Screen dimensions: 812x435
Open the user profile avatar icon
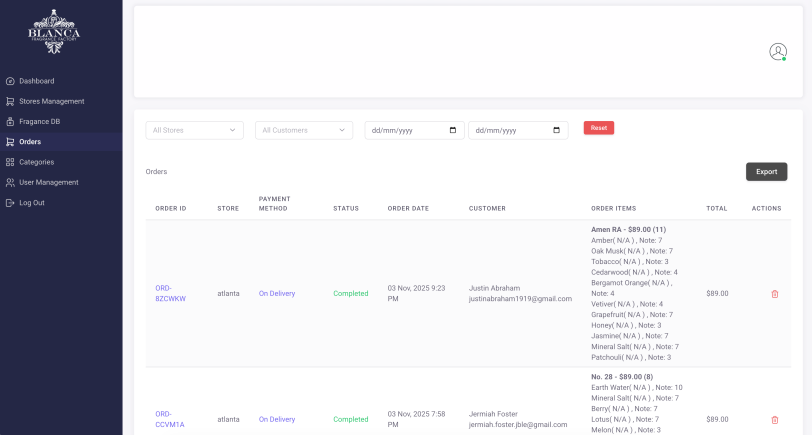tap(777, 52)
